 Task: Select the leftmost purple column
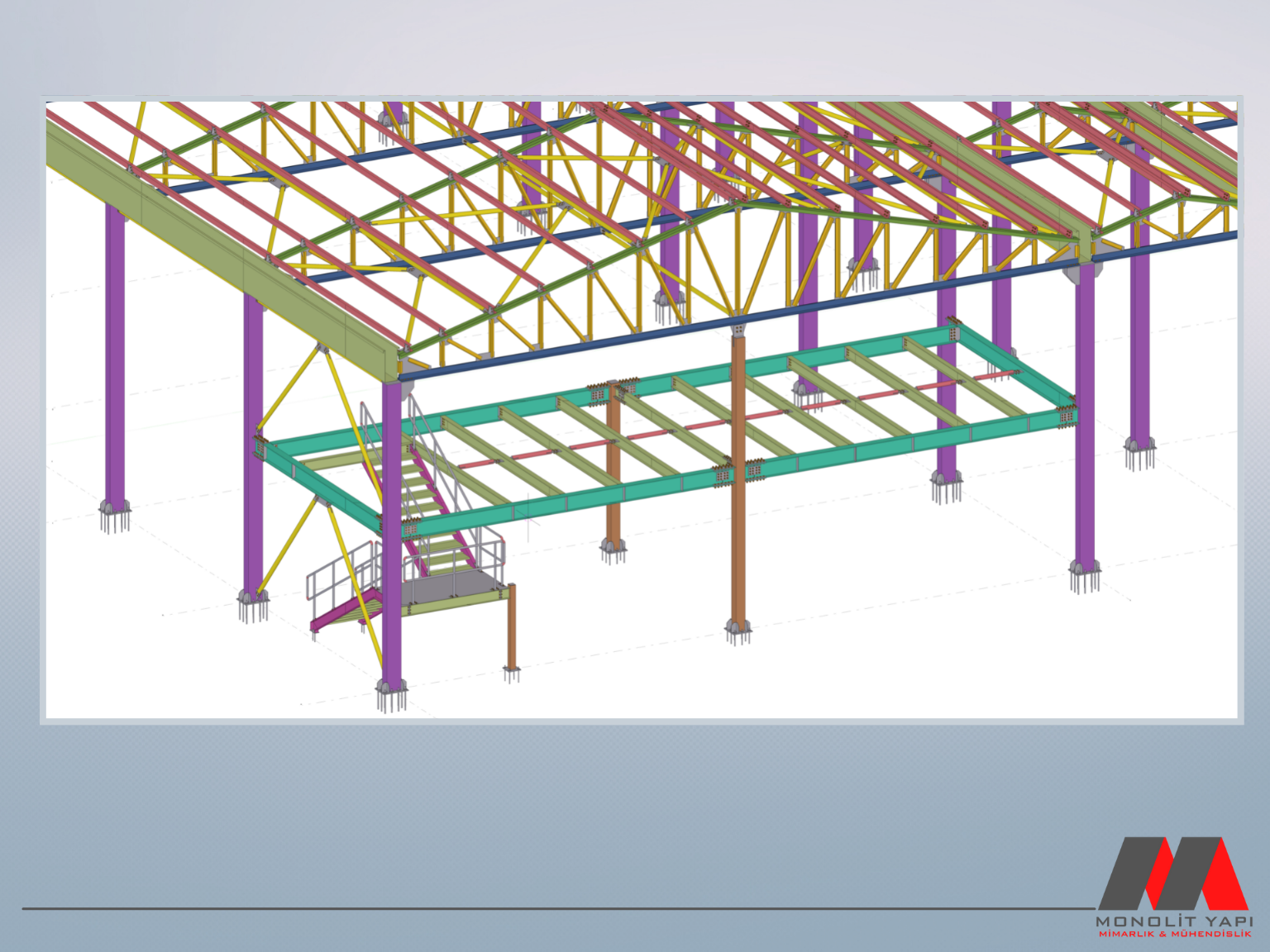(x=115, y=355)
